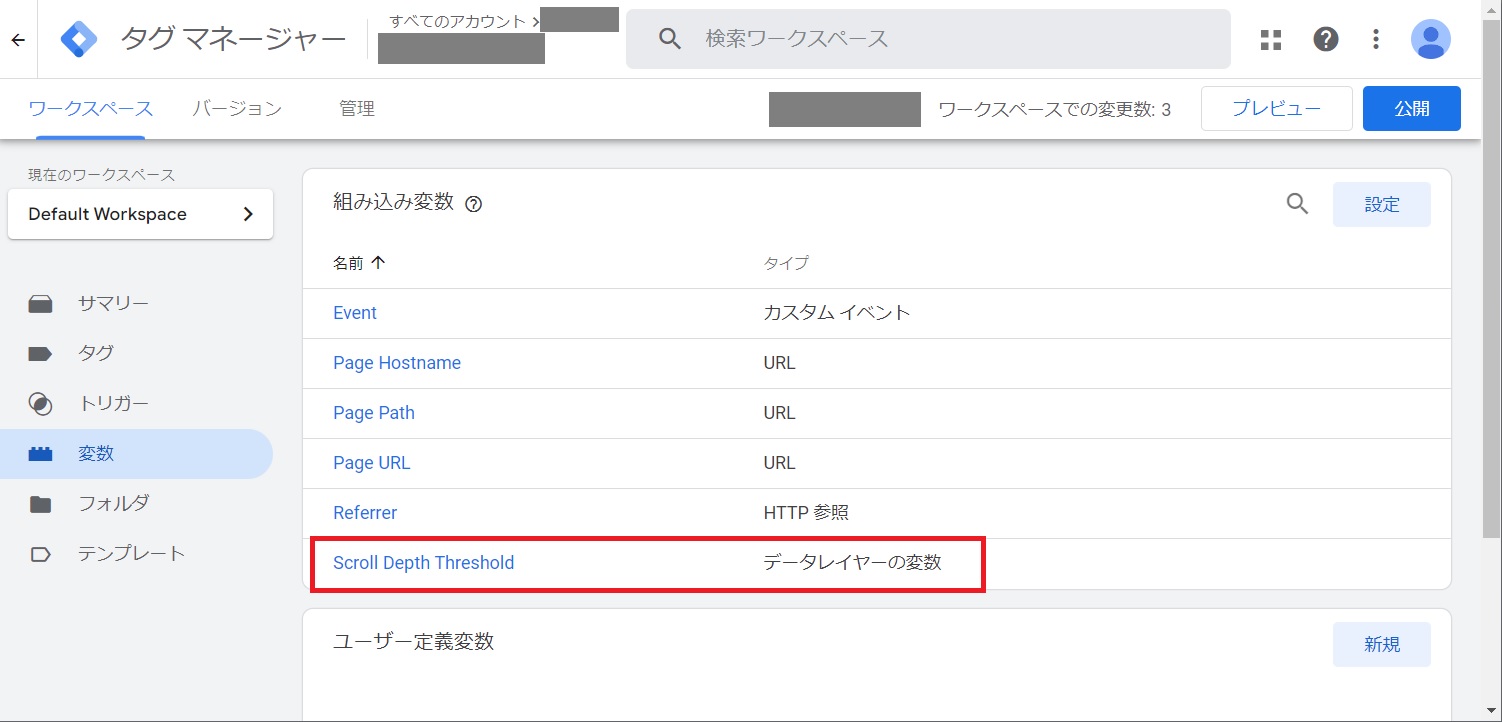Click the タグ マネージャー title text
1502x722 pixels.
tap(234, 40)
